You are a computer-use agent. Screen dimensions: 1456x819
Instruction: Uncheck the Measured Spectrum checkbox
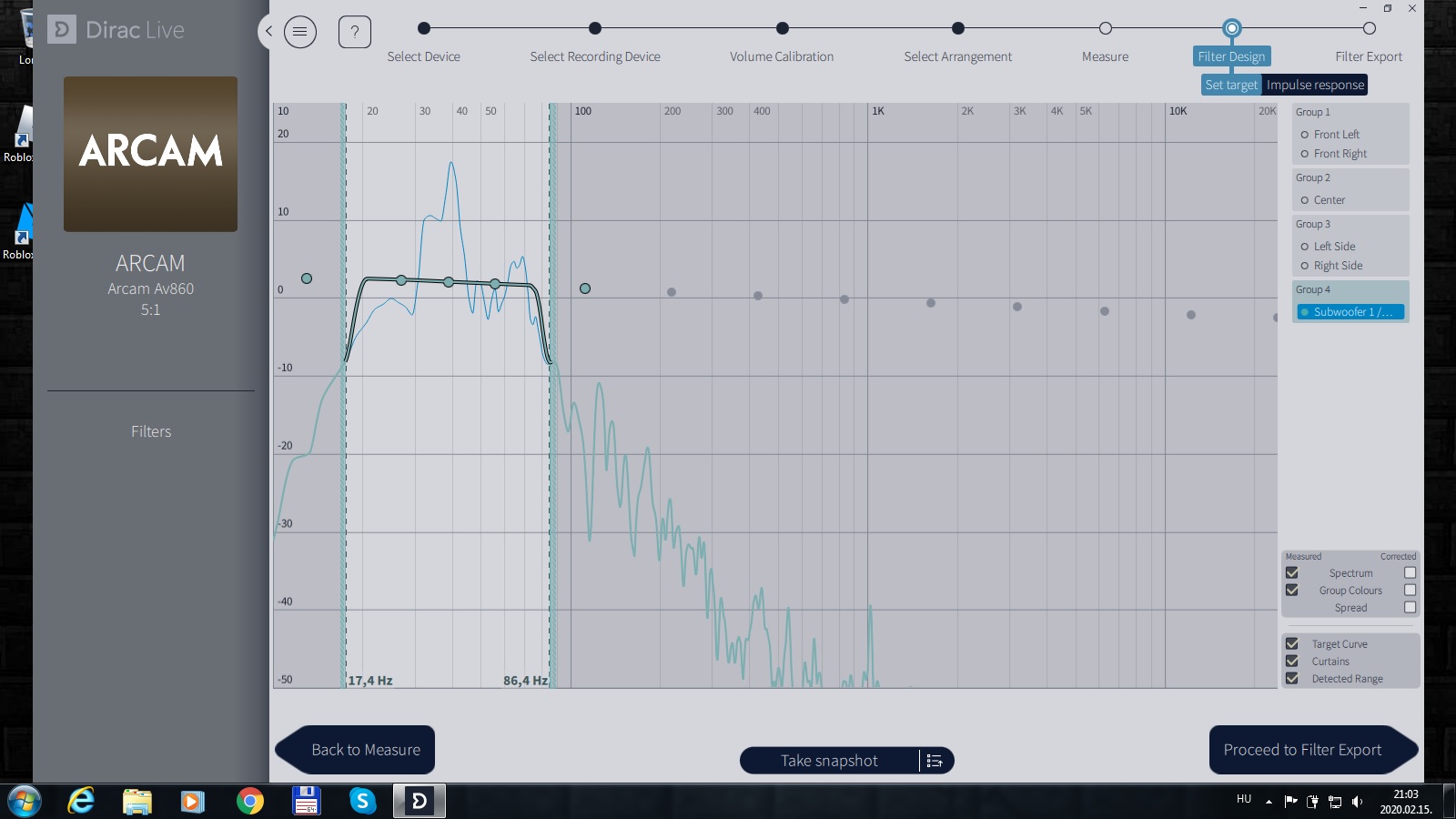tap(1291, 573)
